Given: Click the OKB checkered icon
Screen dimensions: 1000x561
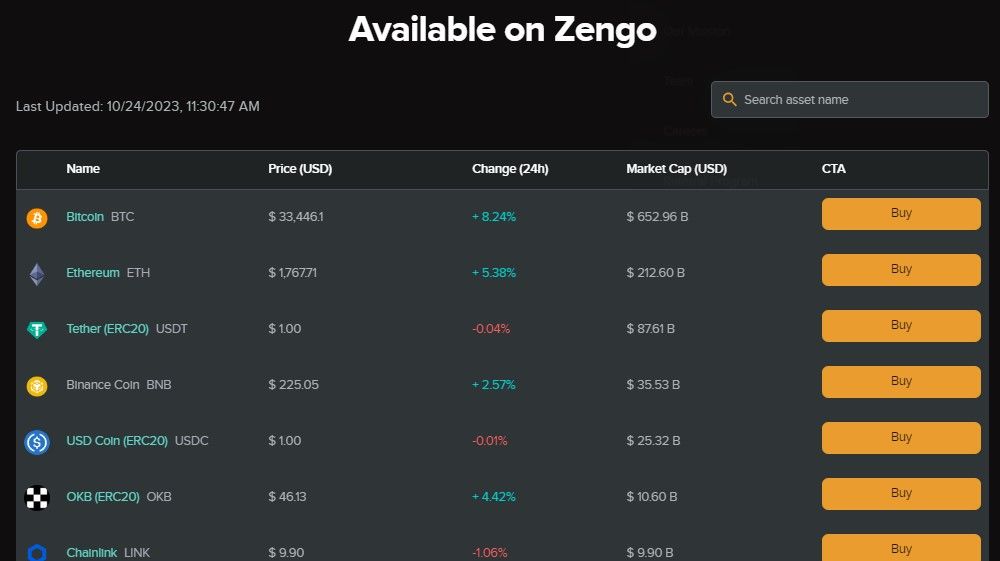Looking at the screenshot, I should click(37, 497).
